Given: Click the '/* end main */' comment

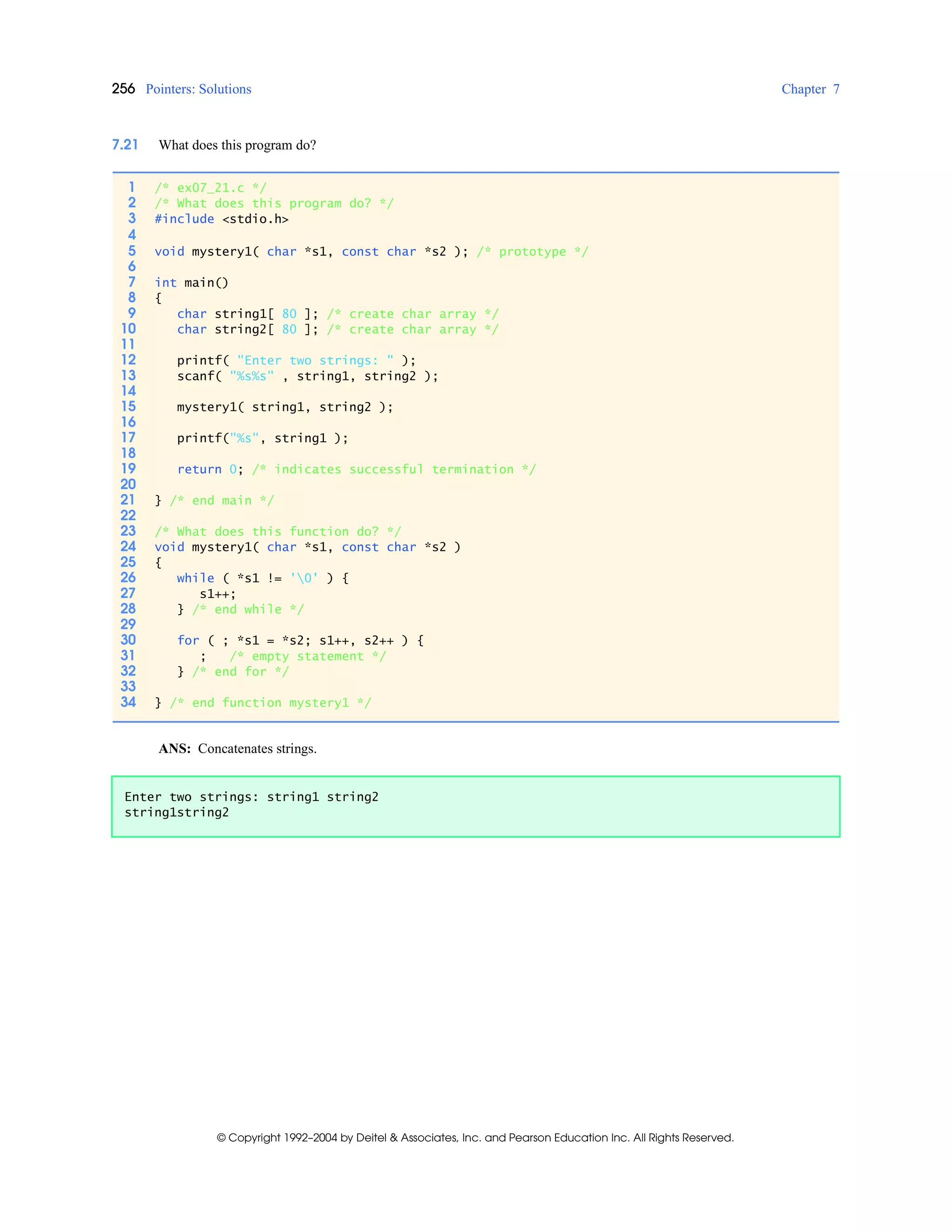Looking at the screenshot, I should point(222,500).
